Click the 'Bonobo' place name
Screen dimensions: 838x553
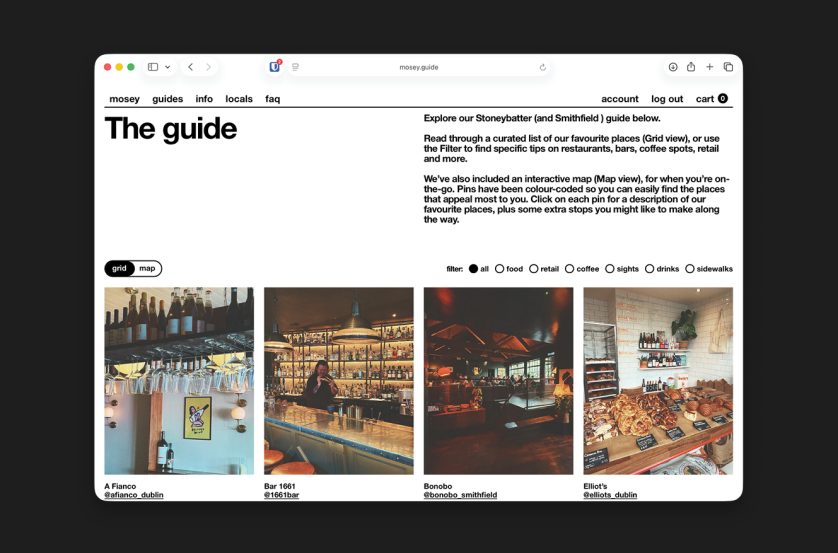(438, 486)
